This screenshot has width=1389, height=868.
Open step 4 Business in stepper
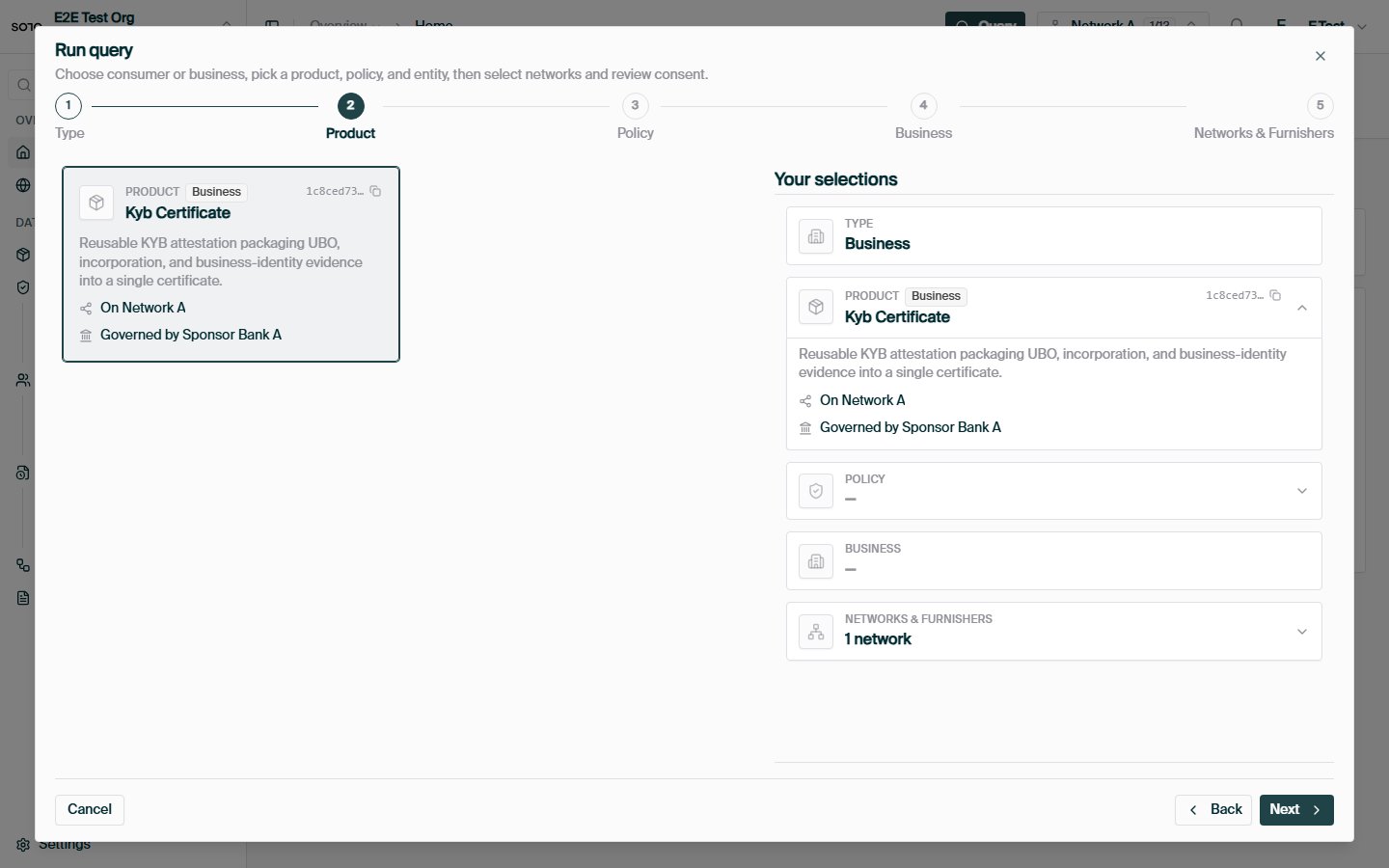[923, 106]
